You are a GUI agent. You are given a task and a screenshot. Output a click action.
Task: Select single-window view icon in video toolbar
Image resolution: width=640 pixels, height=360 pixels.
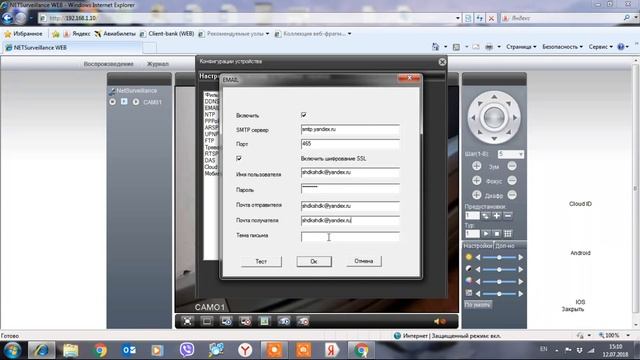point(207,322)
